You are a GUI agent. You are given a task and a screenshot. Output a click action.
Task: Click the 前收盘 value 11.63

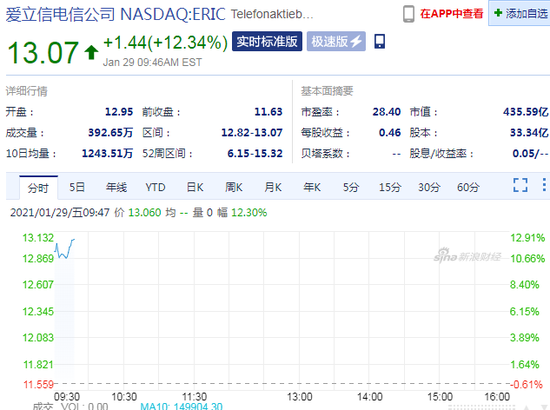coord(268,112)
